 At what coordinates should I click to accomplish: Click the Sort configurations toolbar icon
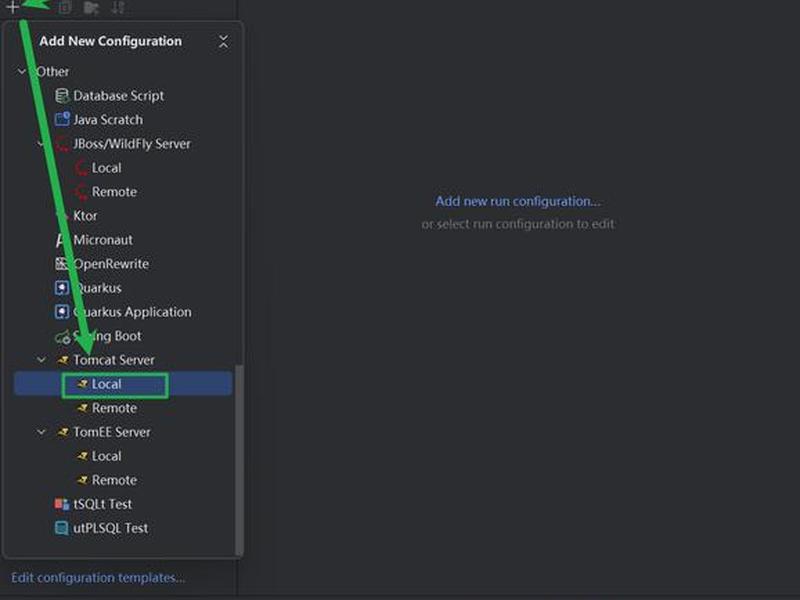(118, 7)
